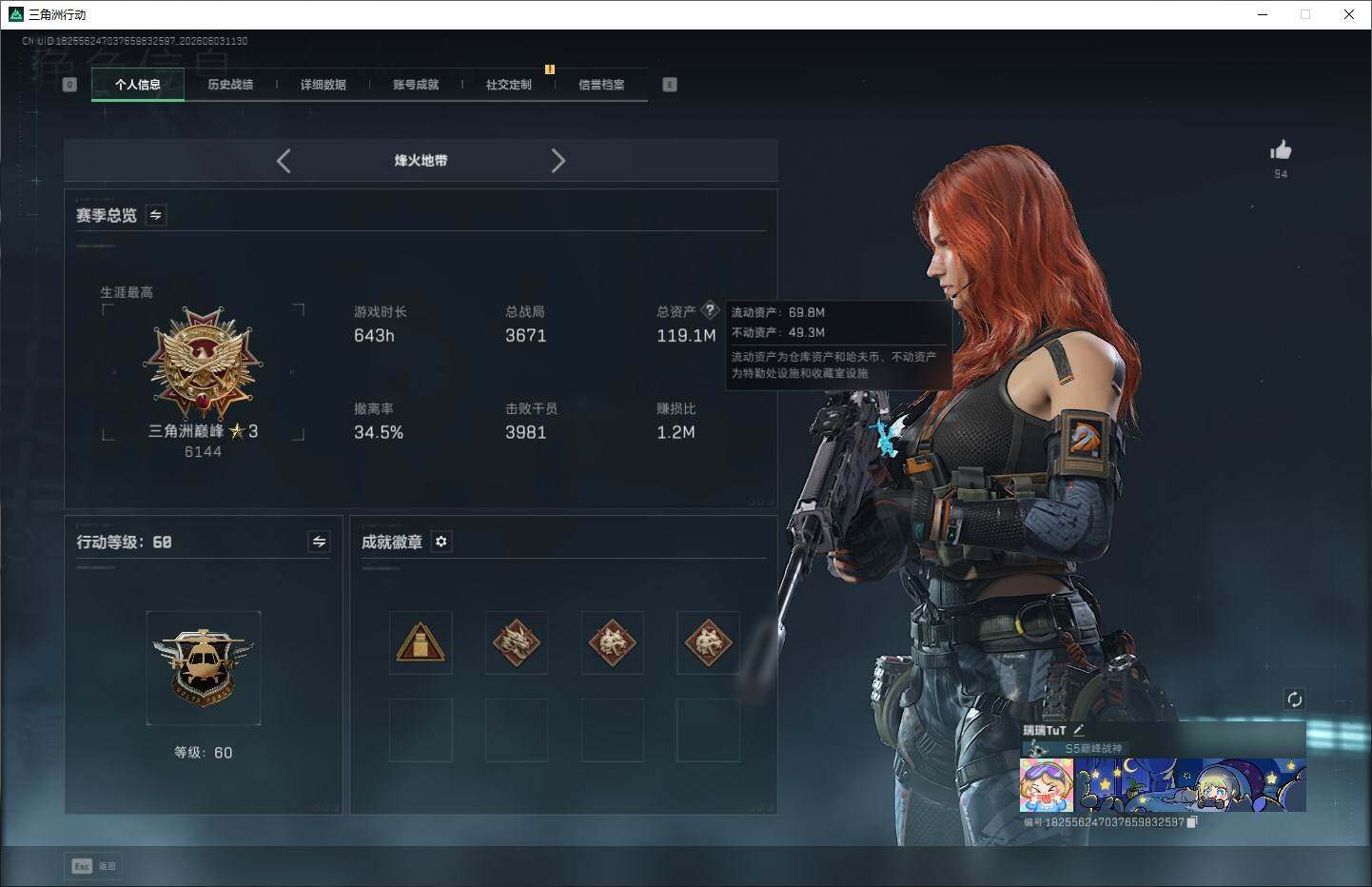Click the 赚损比 value 1.2M
Screen dimensions: 1372x887
tap(676, 433)
